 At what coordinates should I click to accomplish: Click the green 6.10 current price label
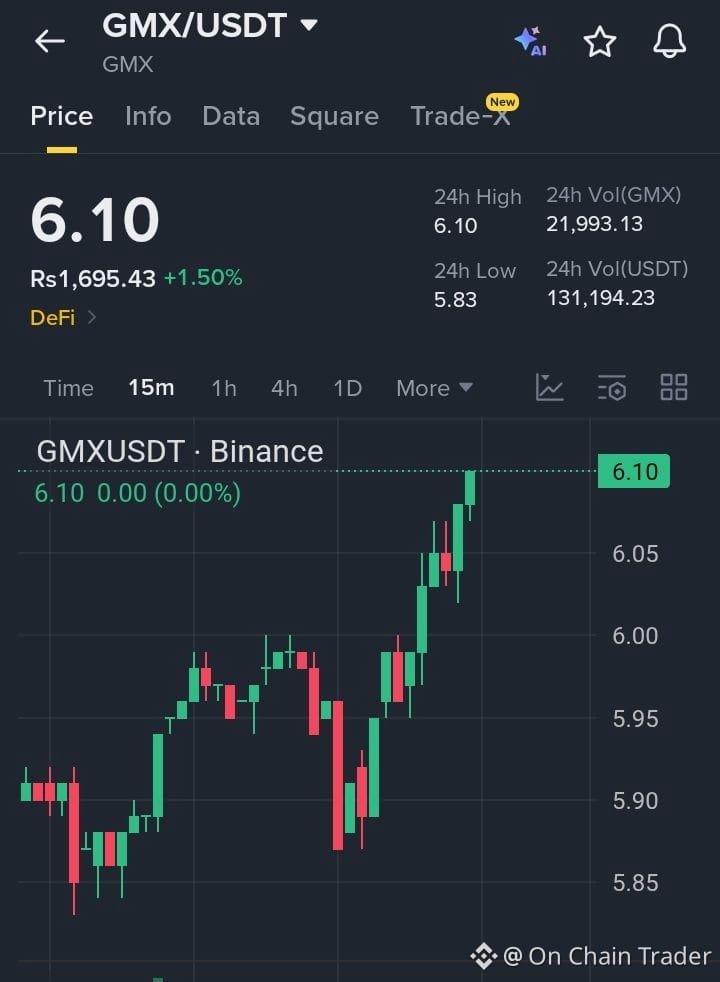point(634,471)
